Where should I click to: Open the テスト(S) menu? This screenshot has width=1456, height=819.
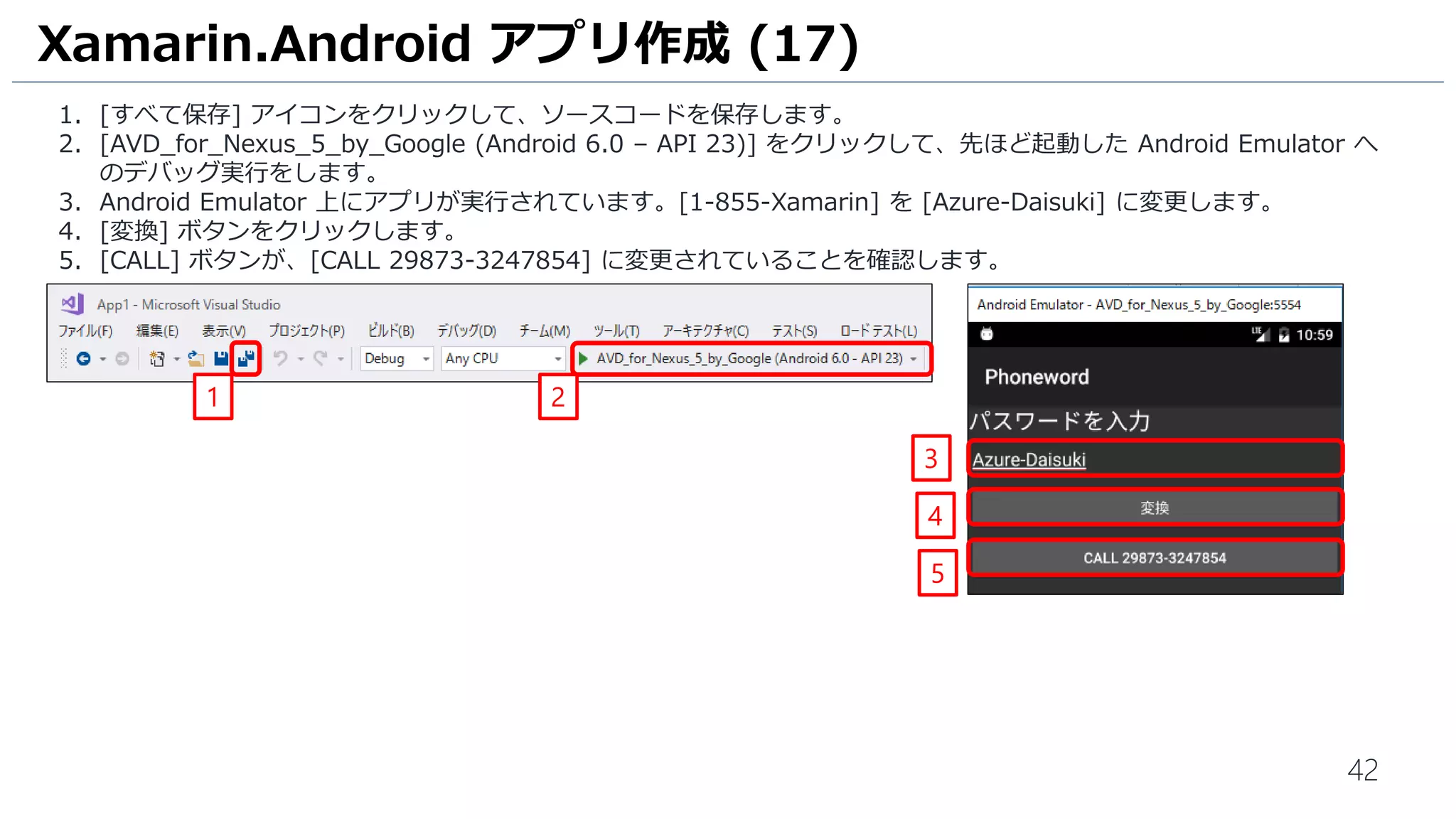click(795, 331)
